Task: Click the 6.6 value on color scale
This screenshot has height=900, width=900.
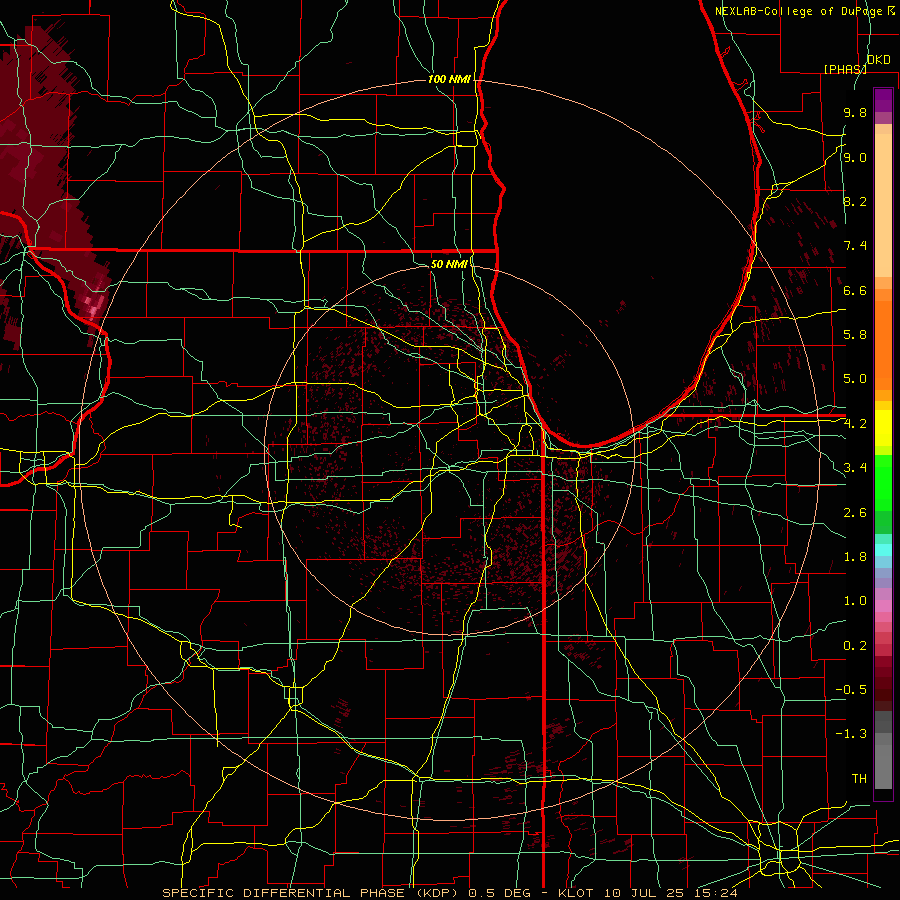Action: pos(855,291)
